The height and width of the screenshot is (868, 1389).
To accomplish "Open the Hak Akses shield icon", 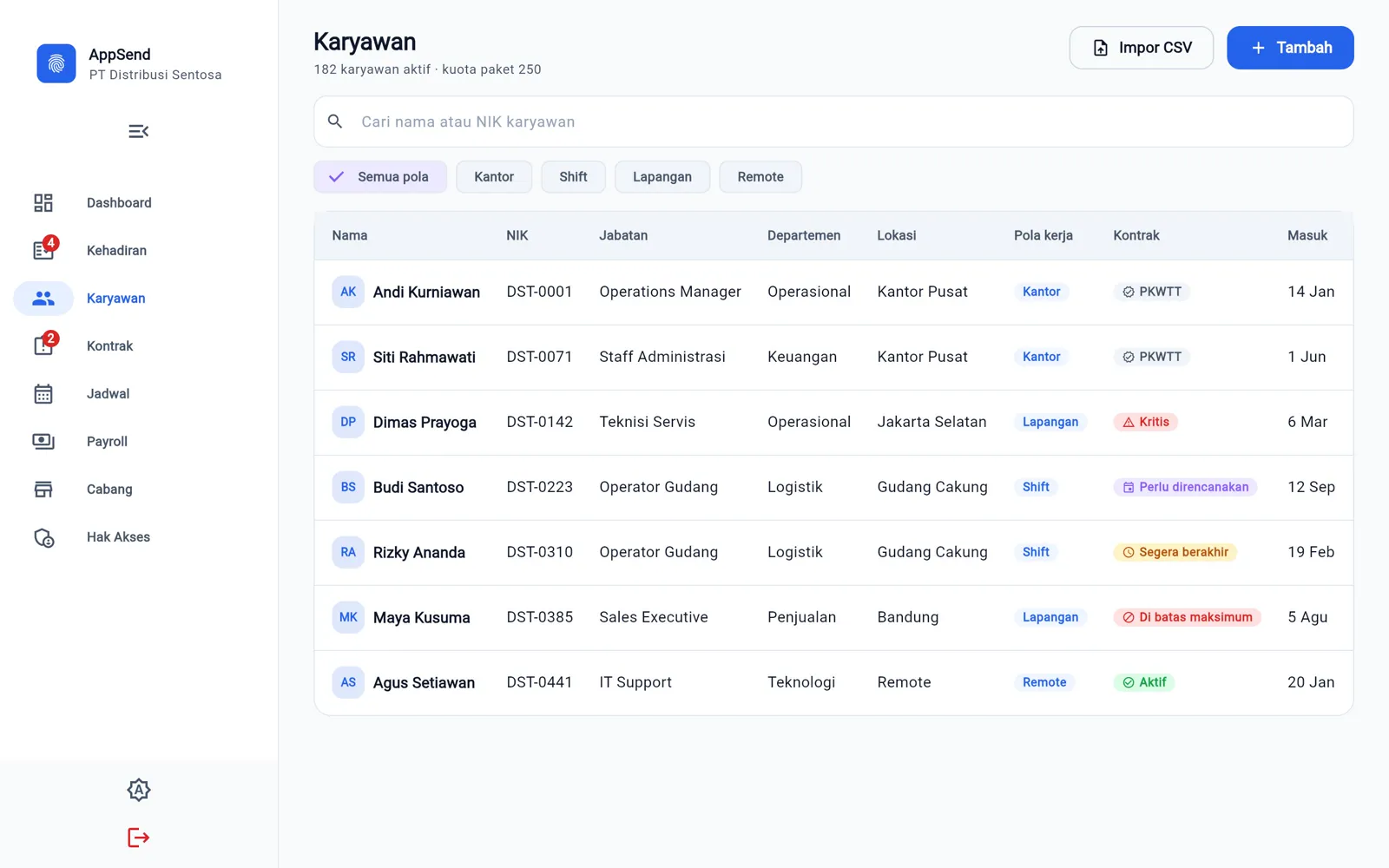I will coord(43,537).
